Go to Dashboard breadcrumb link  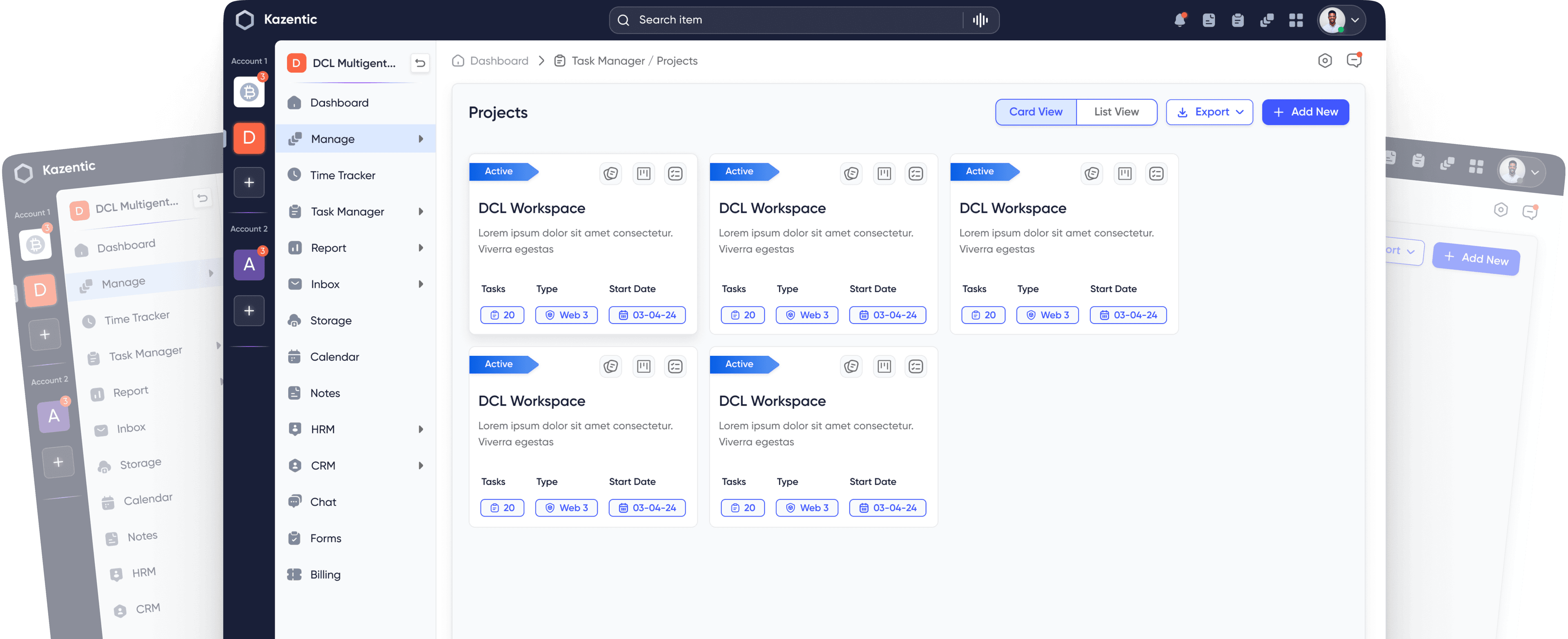click(490, 61)
